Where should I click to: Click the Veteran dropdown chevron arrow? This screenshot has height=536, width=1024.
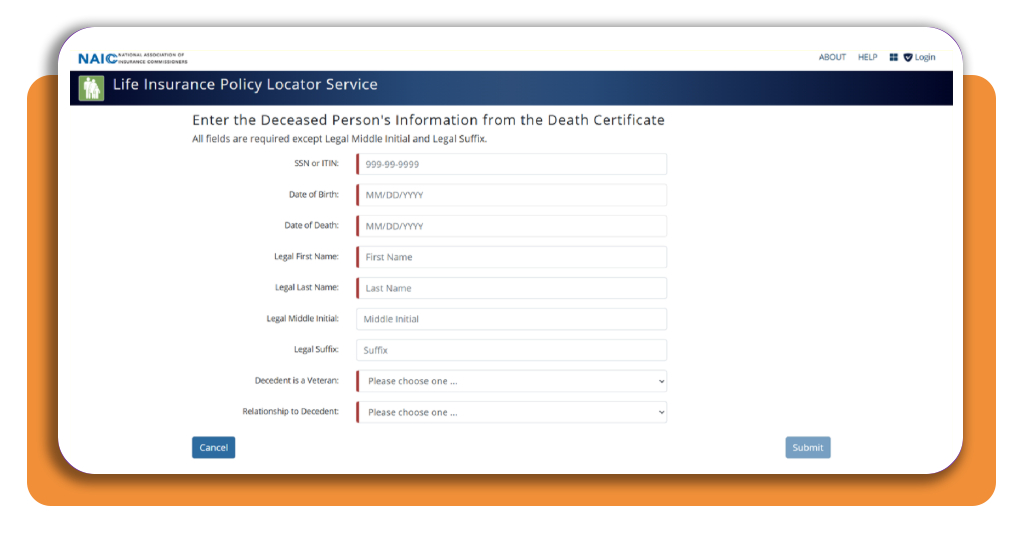661,381
